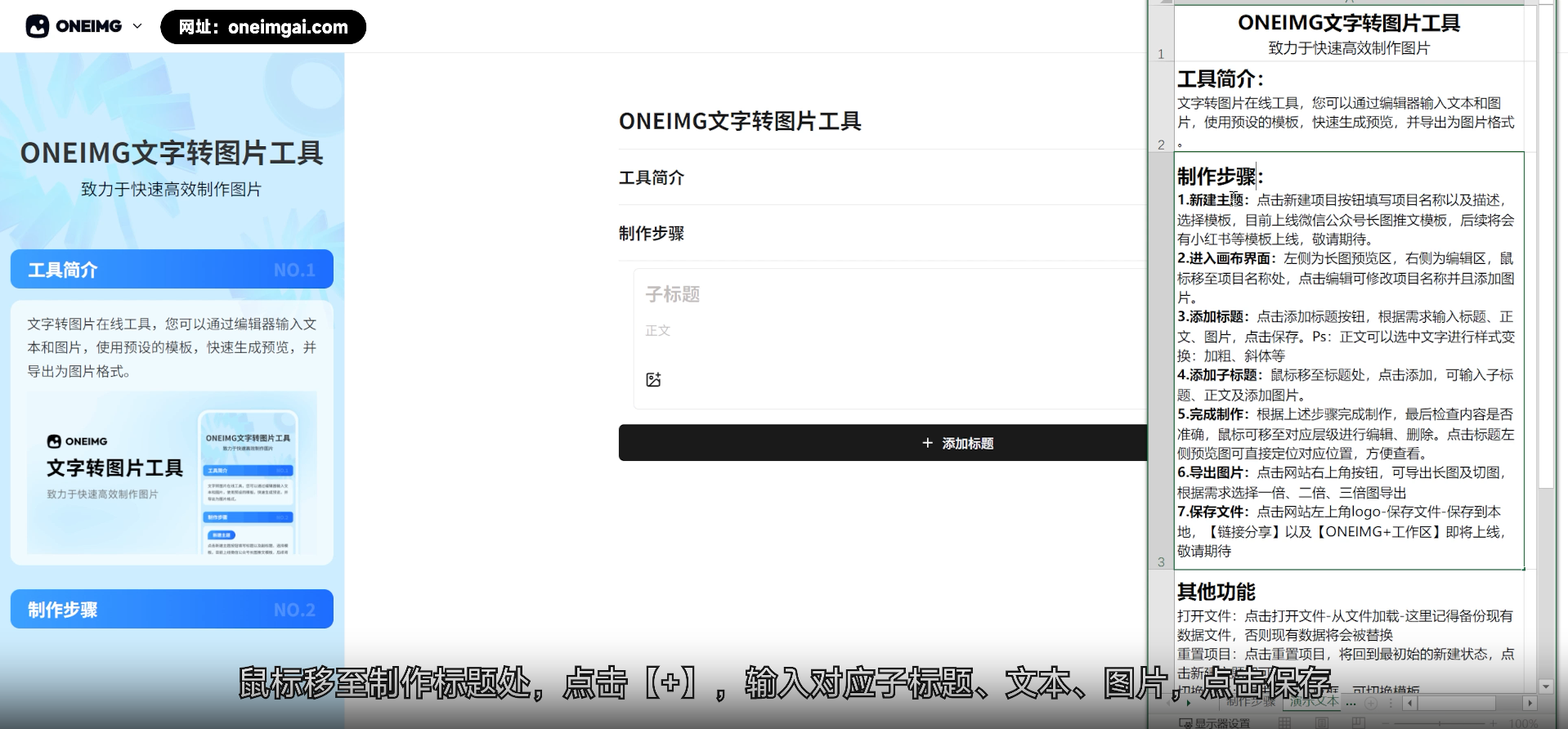Click the Excel vertical scrollbar thumb
Viewport: 1568px width, 729px height.
(1545, 245)
